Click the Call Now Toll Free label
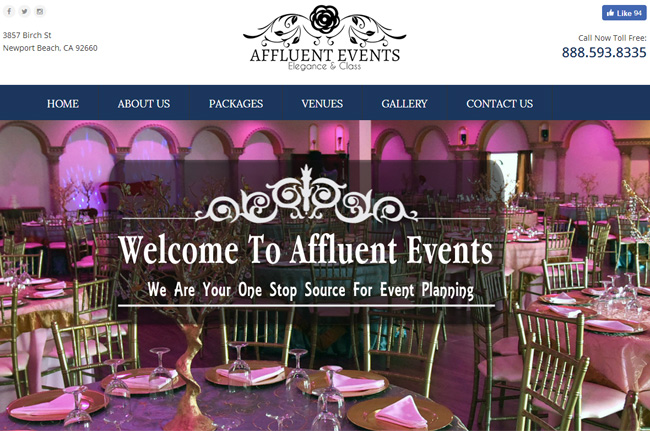Viewport: 650px width, 431px height. pos(612,38)
